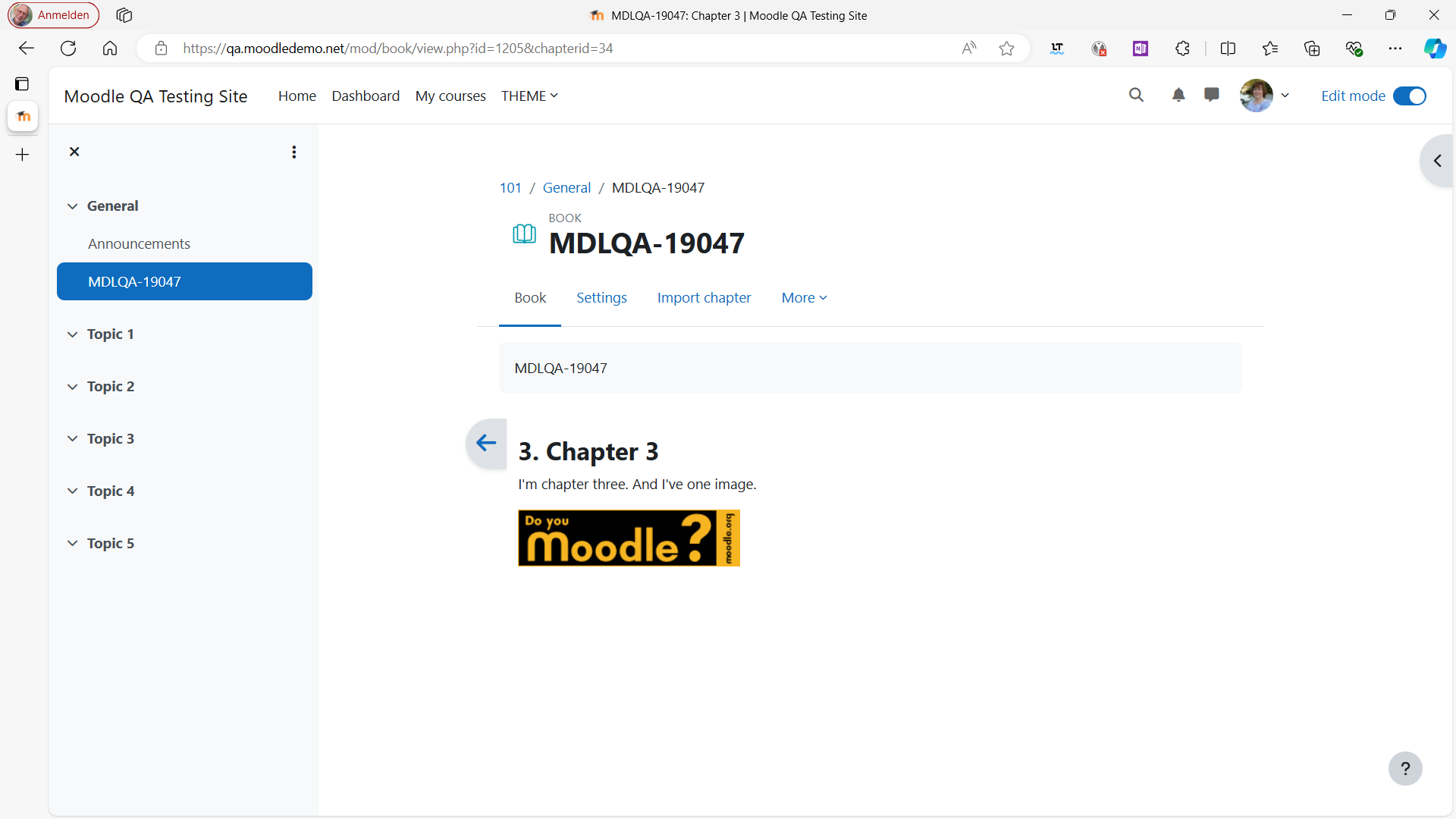Collapse Topic 2 section
Image resolution: width=1456 pixels, height=819 pixels.
pyautogui.click(x=72, y=387)
